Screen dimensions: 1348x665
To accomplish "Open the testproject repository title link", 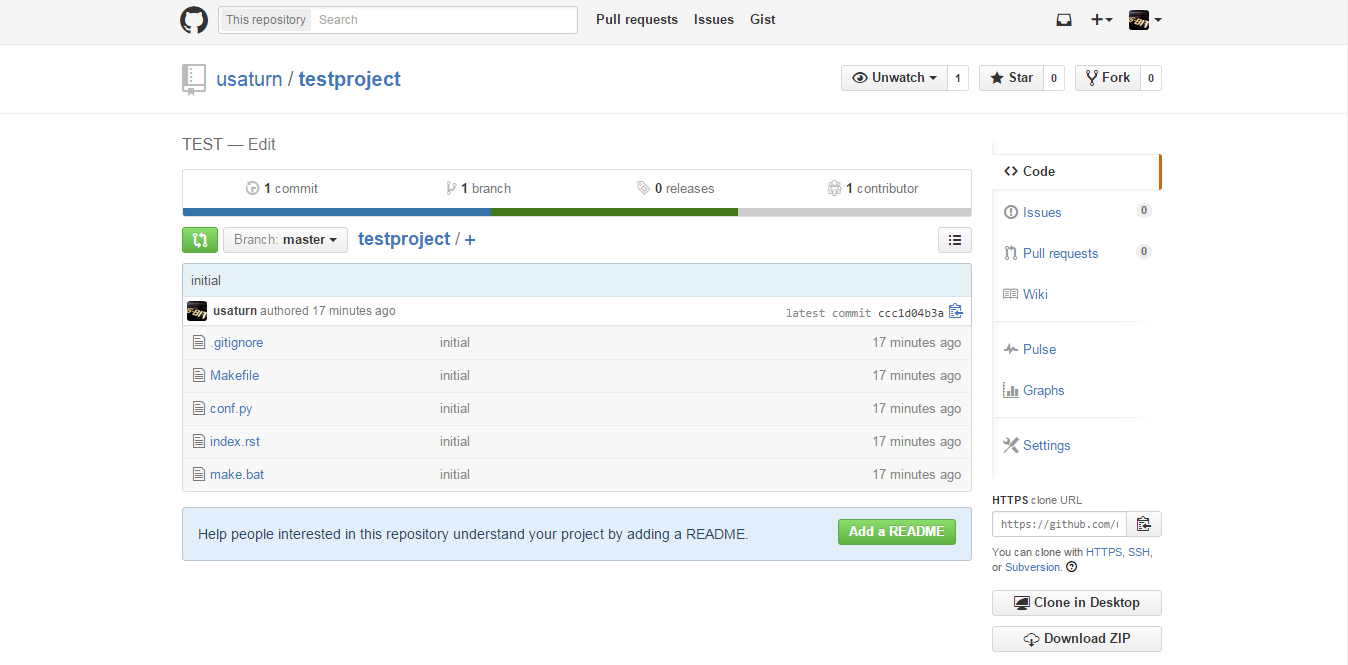I will click(x=349, y=79).
